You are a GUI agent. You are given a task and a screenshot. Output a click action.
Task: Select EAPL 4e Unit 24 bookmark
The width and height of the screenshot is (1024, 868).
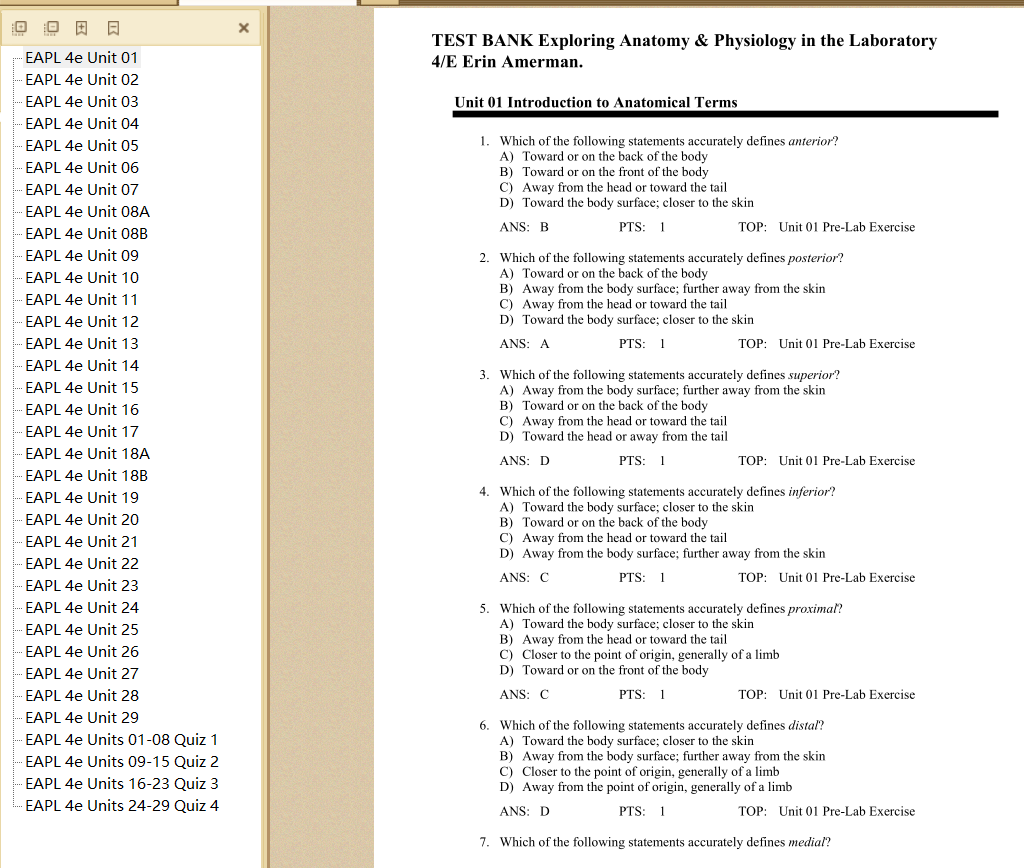pyautogui.click(x=82, y=607)
